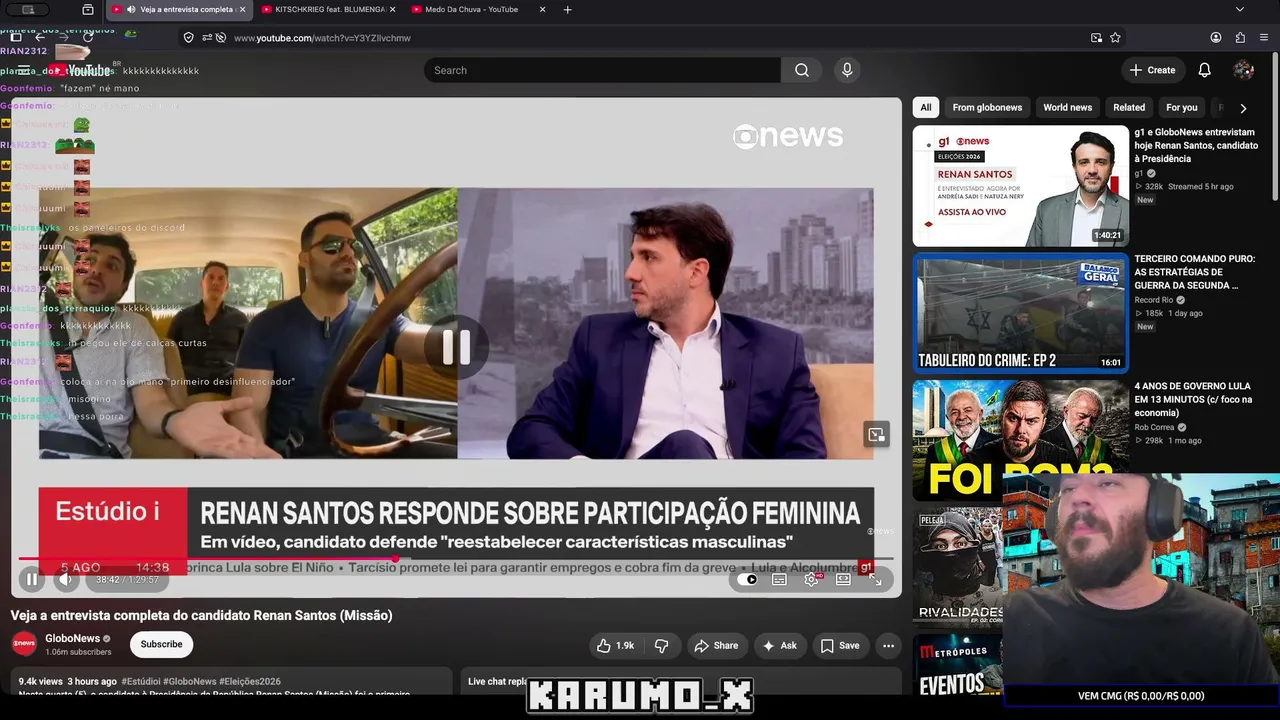
Task: Reload the current page
Action: coord(88,38)
